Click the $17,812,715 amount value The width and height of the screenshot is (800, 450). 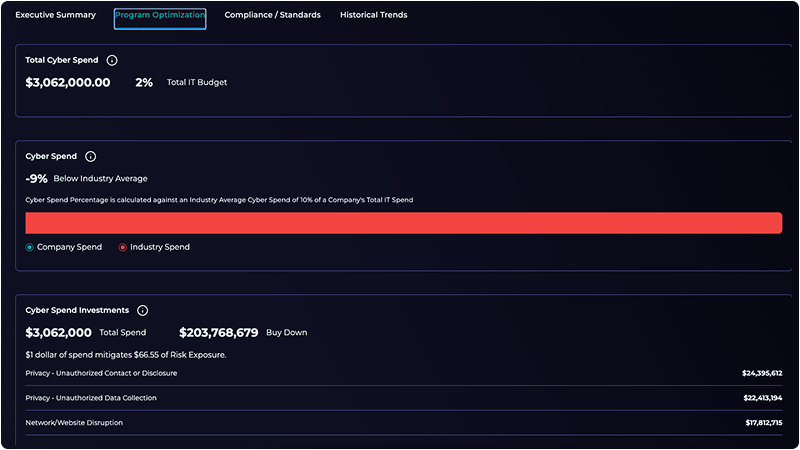[762, 423]
